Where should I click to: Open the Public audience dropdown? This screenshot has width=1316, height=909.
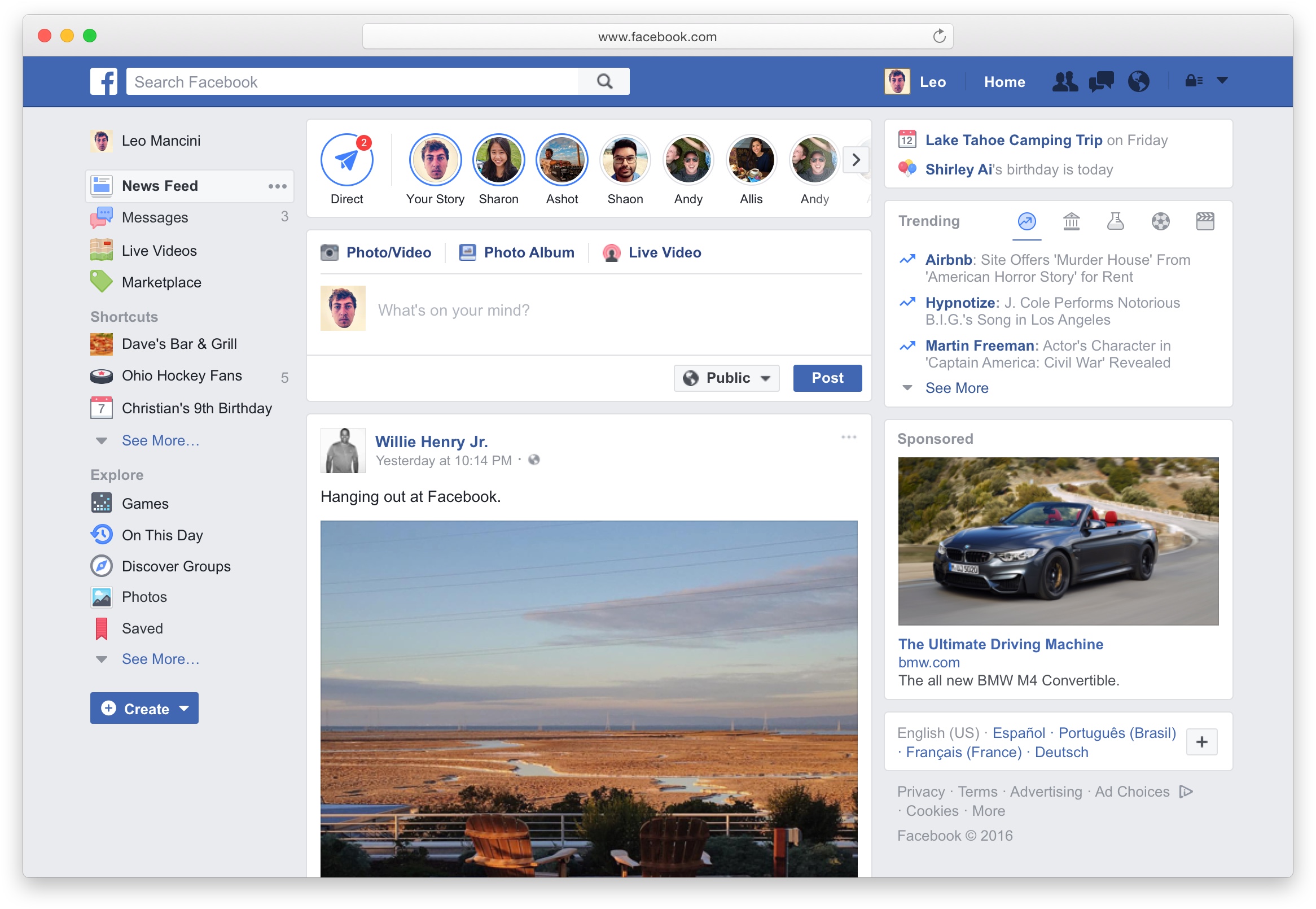[x=726, y=378]
